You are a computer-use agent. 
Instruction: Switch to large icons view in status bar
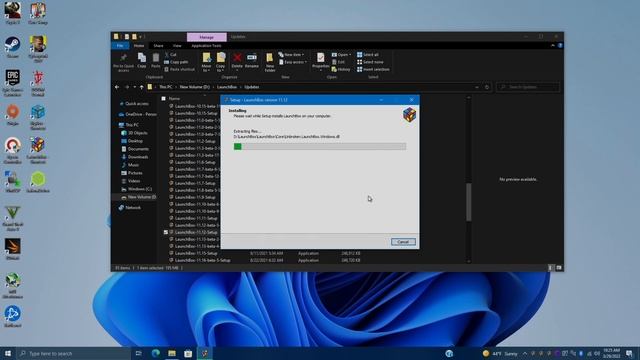[559, 268]
